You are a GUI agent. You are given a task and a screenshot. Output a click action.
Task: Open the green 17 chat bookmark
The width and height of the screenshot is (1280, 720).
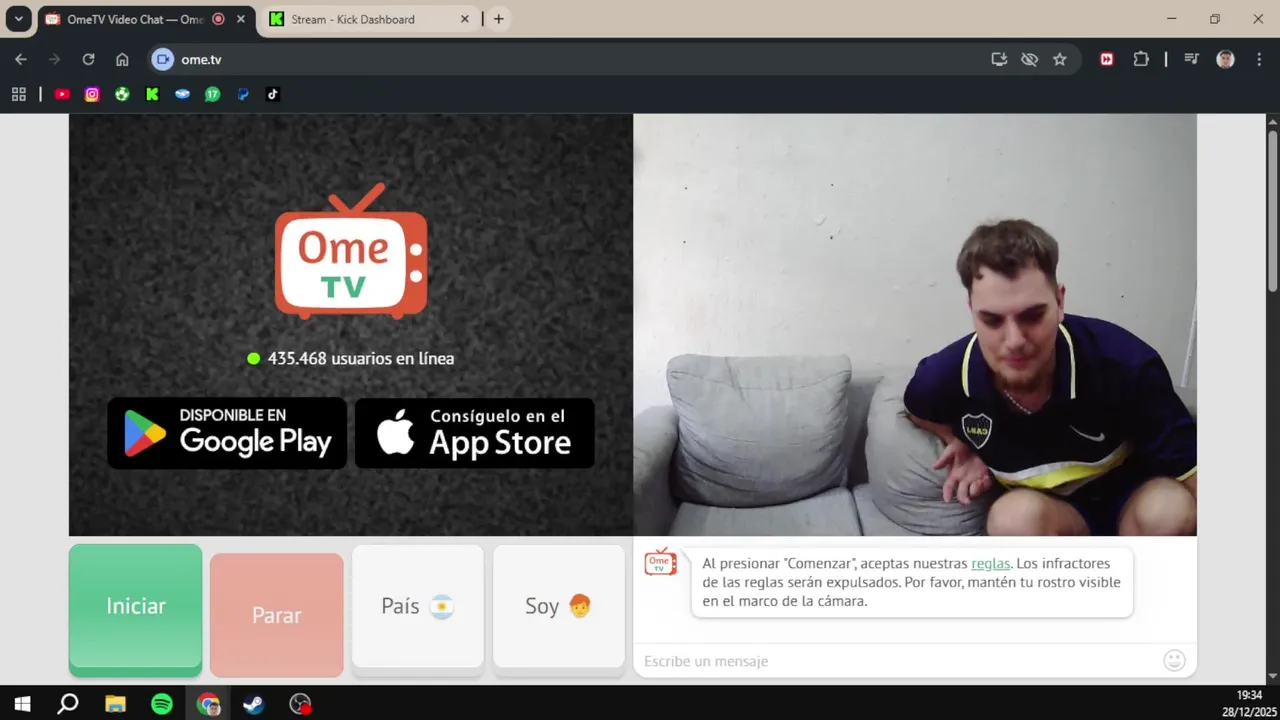[x=212, y=94]
